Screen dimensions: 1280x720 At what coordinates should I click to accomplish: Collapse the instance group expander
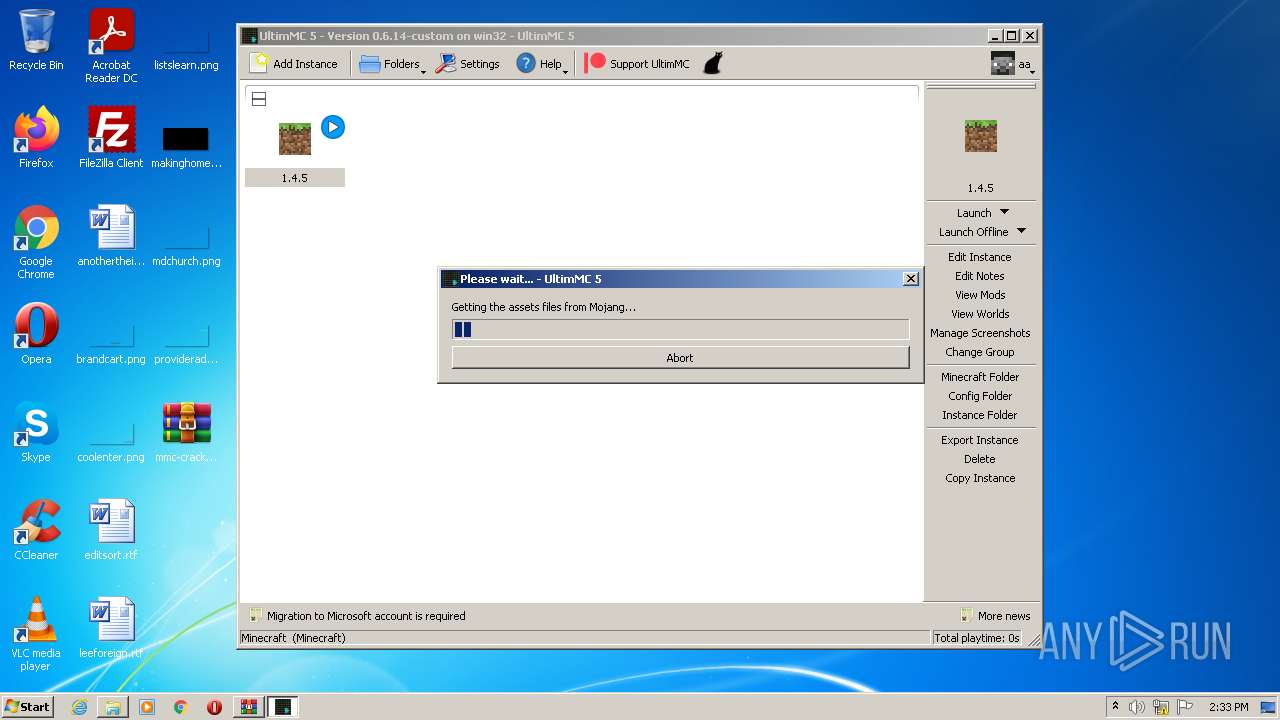[x=258, y=99]
